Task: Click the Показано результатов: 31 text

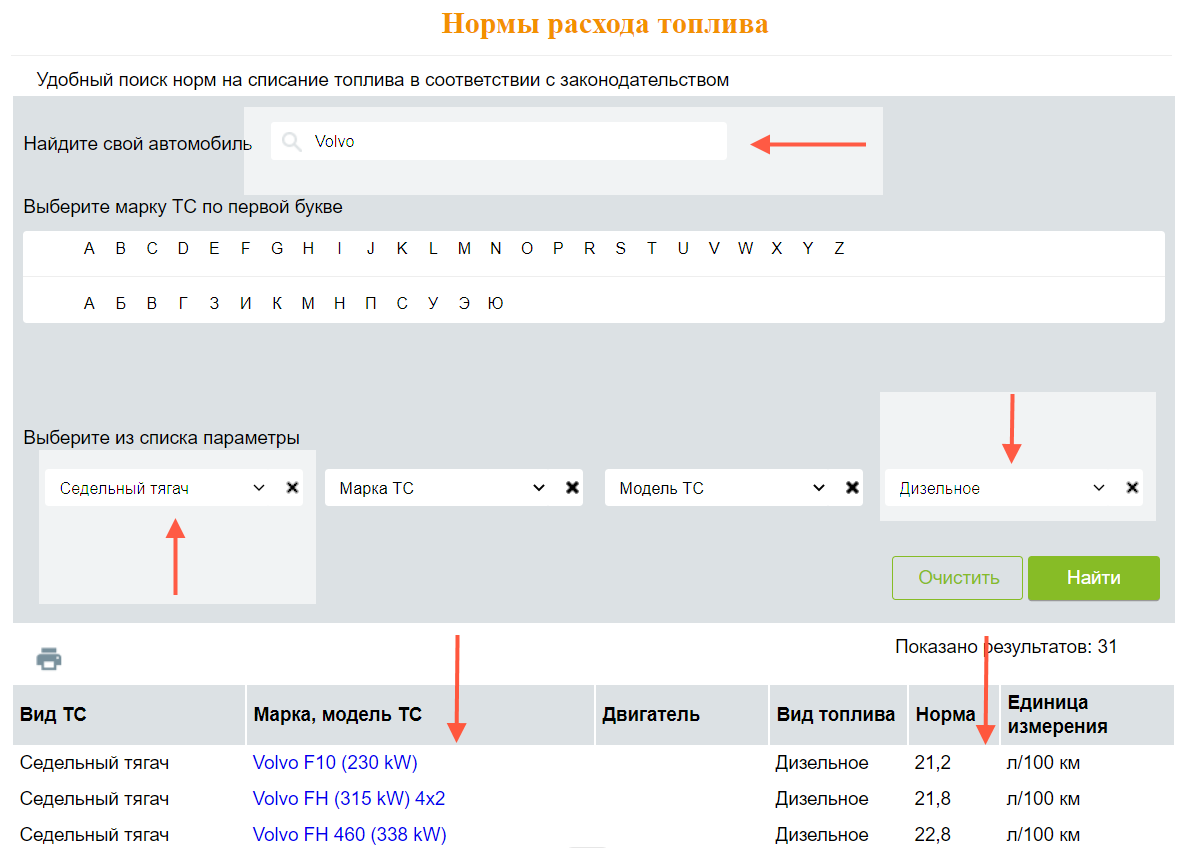Action: [x=1006, y=647]
